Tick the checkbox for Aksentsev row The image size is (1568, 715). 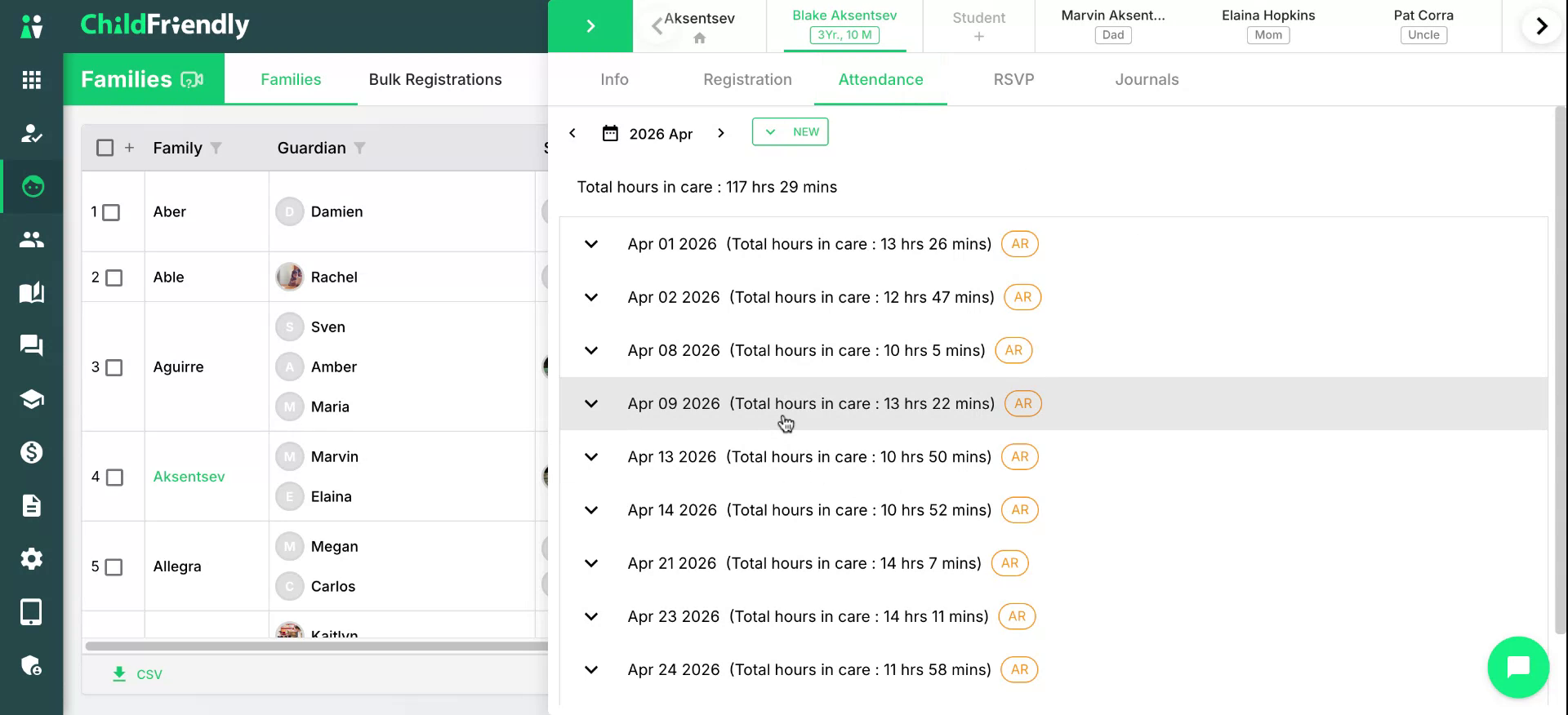[115, 477]
